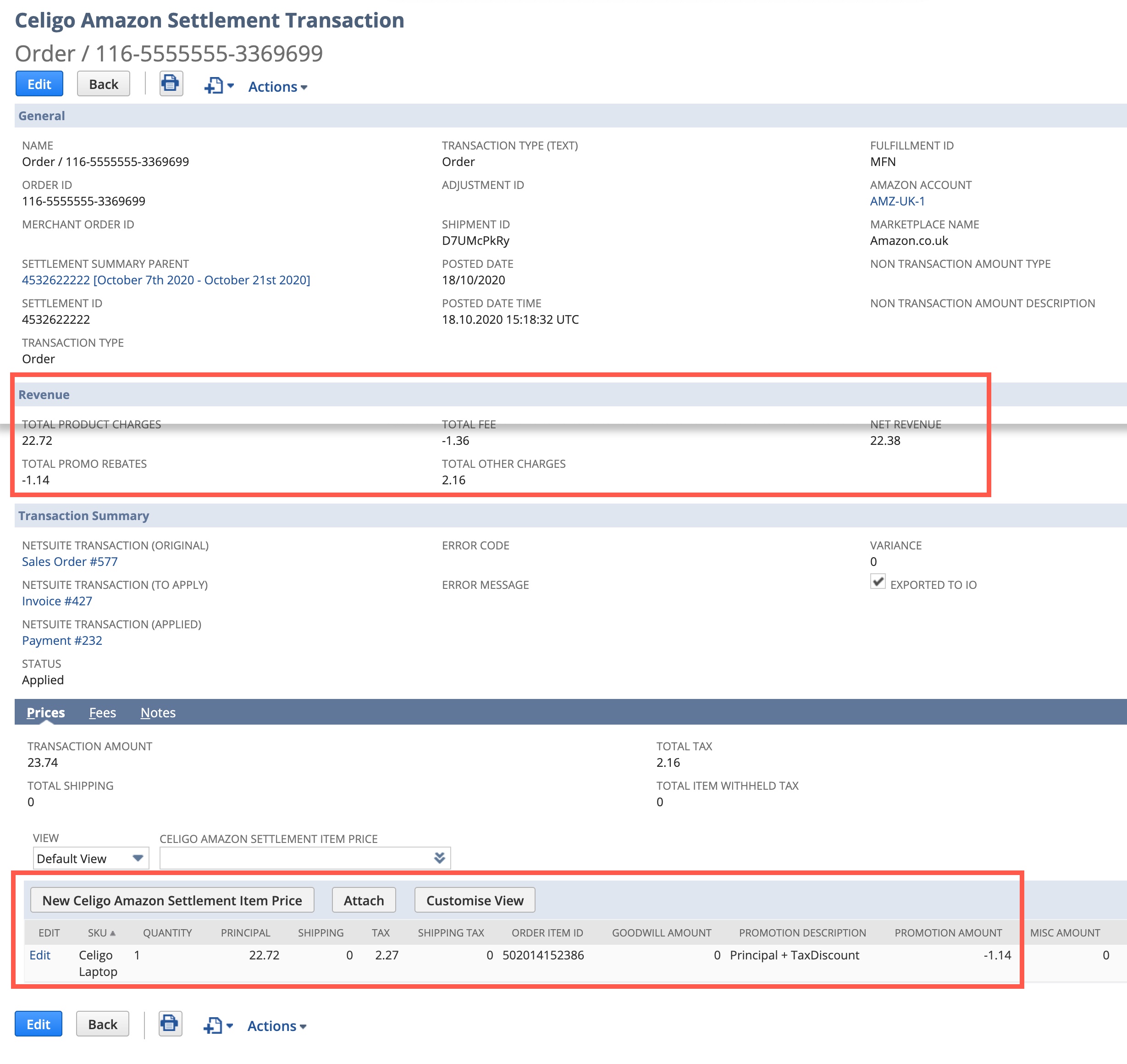The width and height of the screenshot is (1127, 1064).
Task: Click the Promotion Amount column header
Action: 949,933
